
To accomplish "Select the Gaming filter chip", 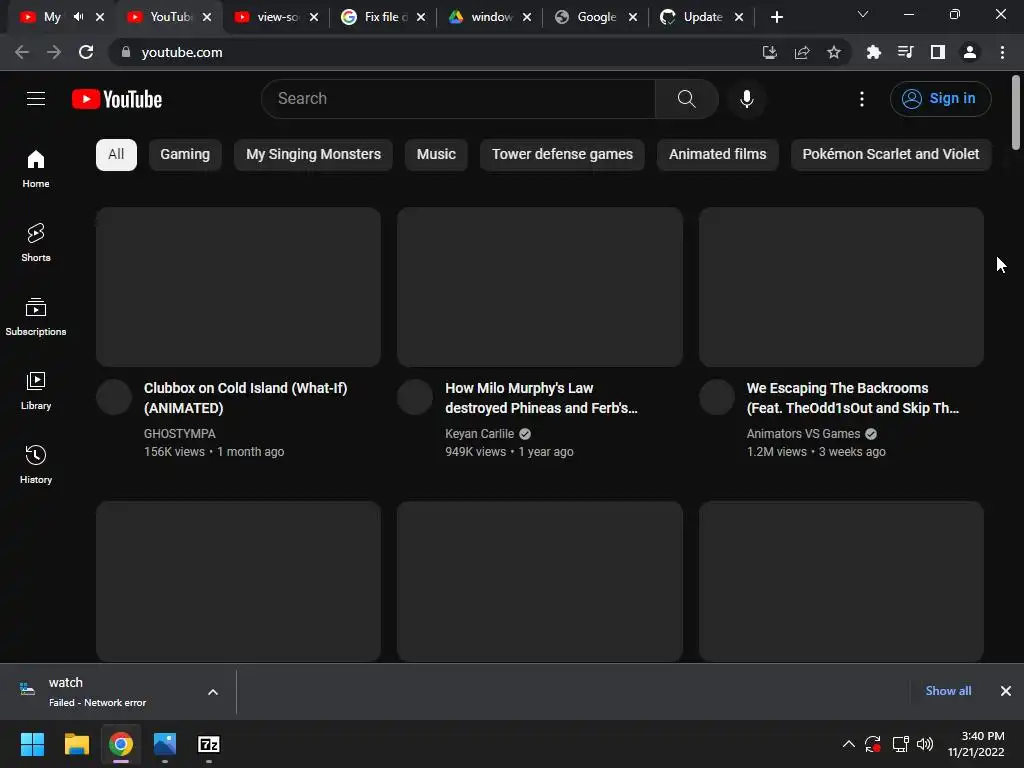I will point(185,155).
